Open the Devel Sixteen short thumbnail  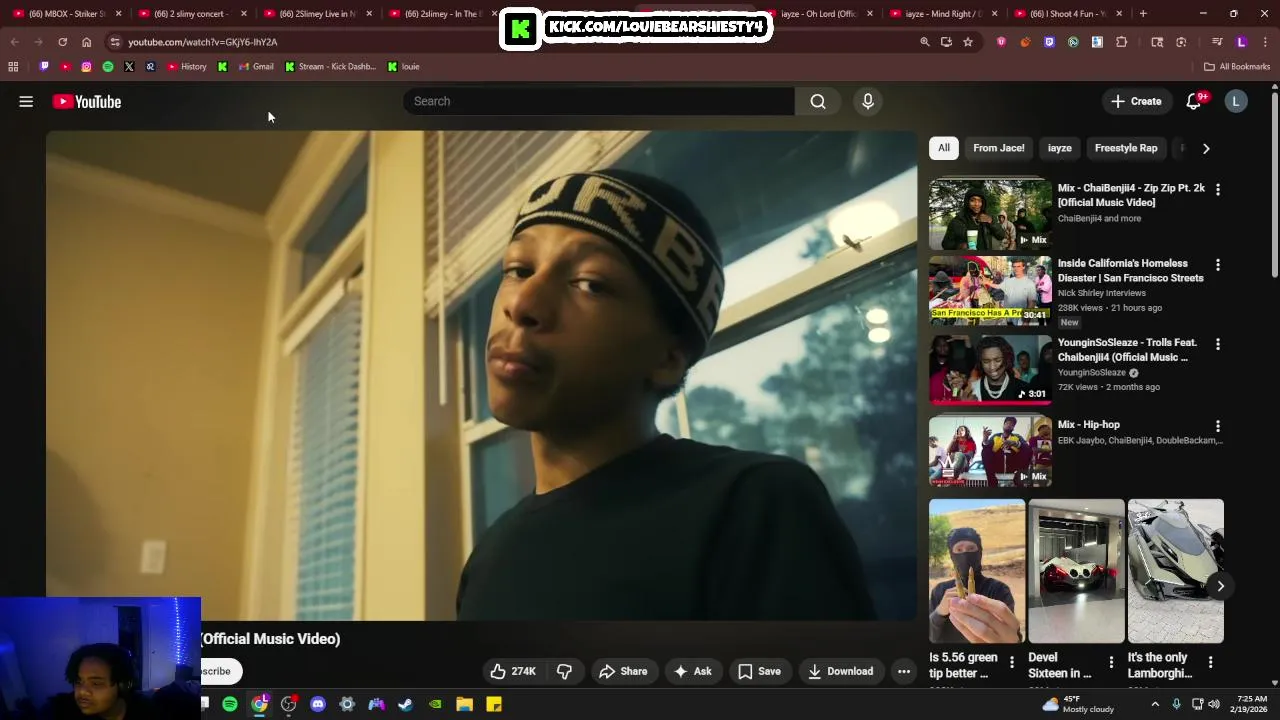[1076, 571]
